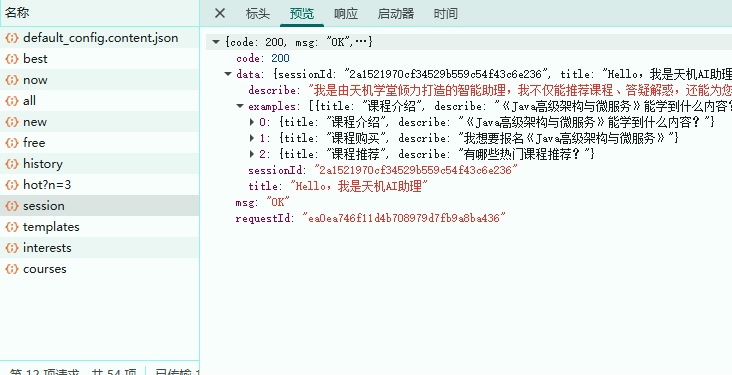The width and height of the screenshot is (732, 375).
Task: Click JSON icon beside session
Action: tap(12, 206)
